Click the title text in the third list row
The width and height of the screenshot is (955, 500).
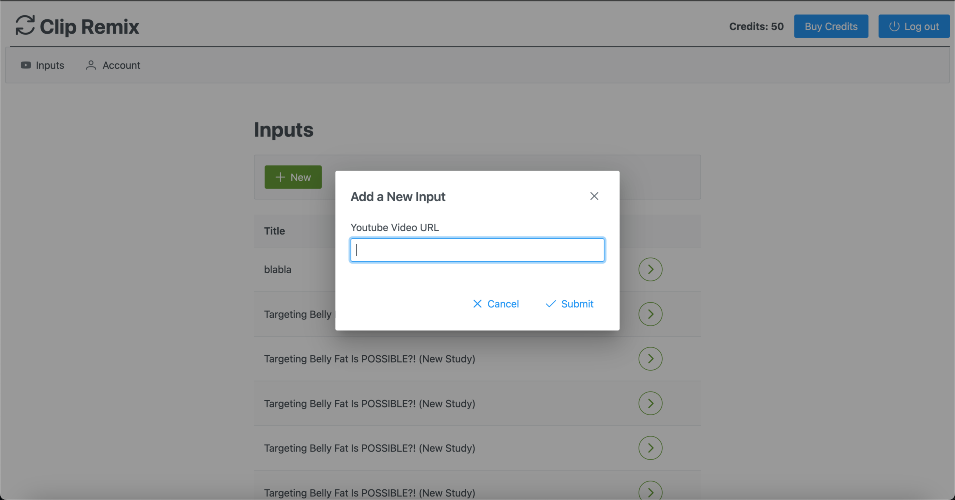click(369, 359)
